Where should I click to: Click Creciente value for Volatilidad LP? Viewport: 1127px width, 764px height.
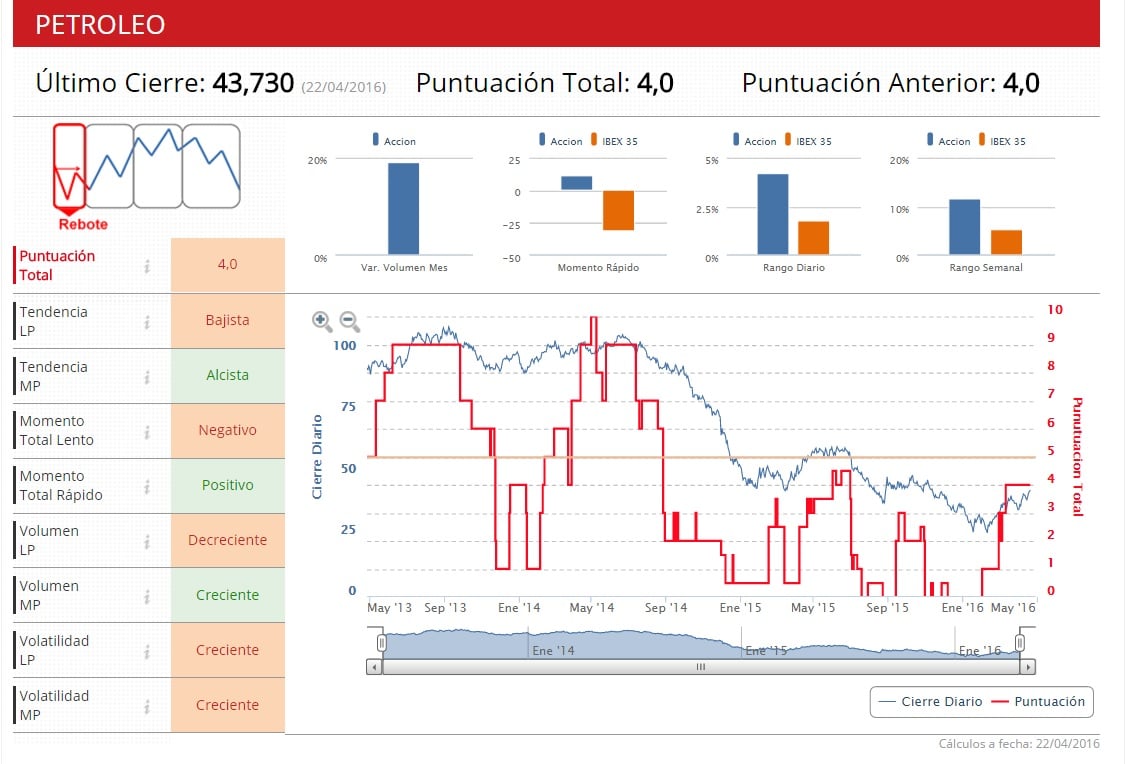[x=228, y=650]
